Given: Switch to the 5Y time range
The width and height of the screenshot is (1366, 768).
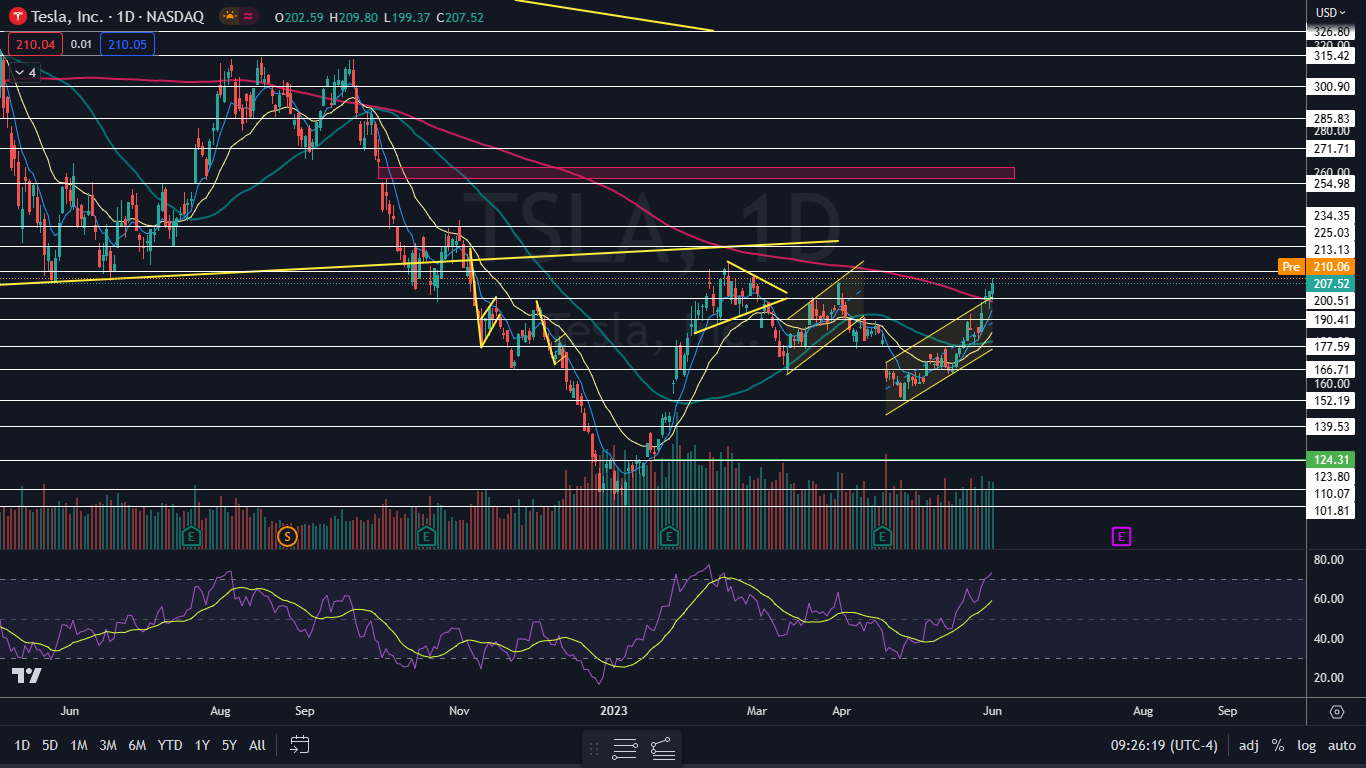Looking at the screenshot, I should 229,745.
